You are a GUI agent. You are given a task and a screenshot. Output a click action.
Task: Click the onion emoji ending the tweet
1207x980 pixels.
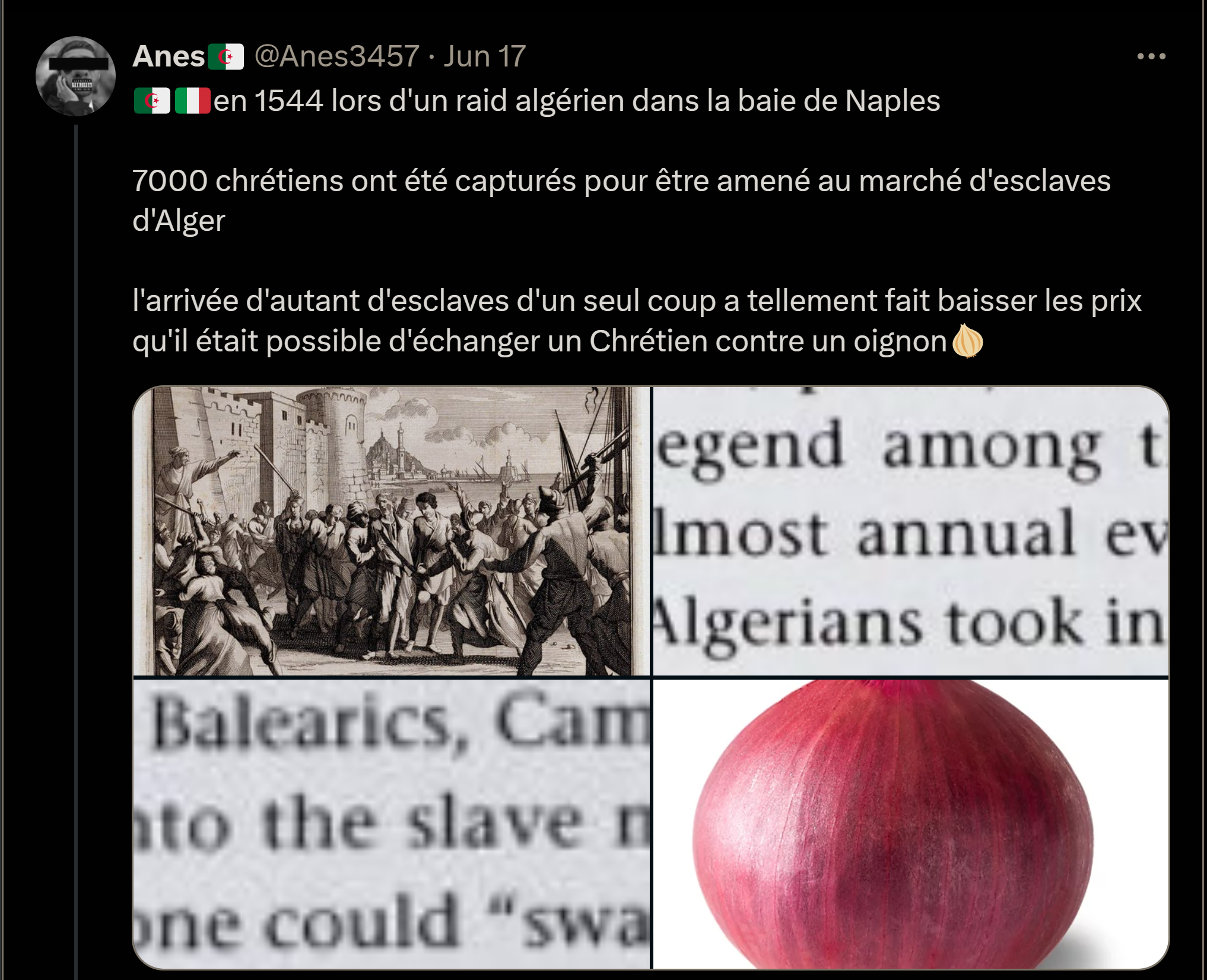[x=967, y=341]
